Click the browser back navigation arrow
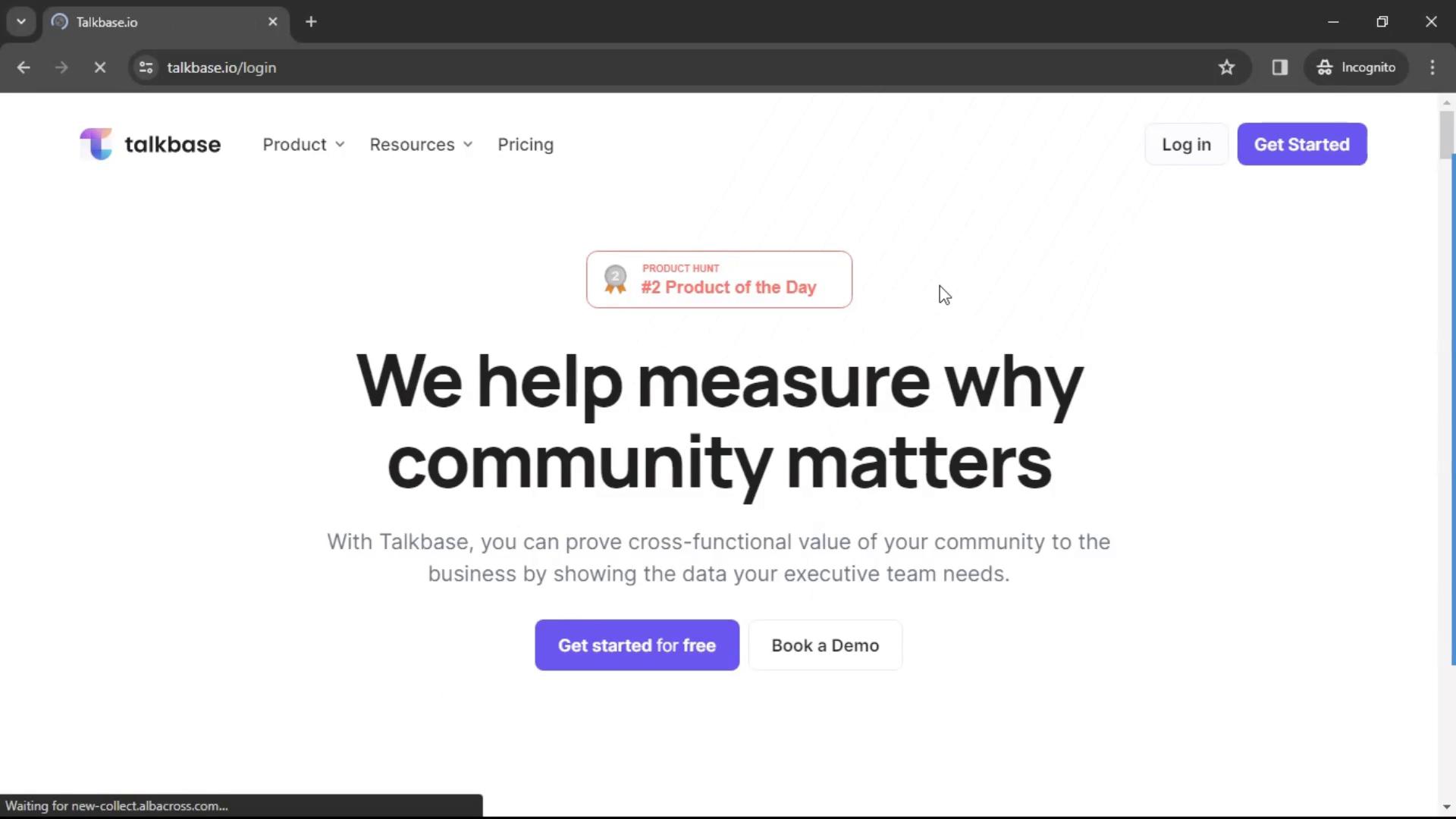This screenshot has height=819, width=1456. 25,67
